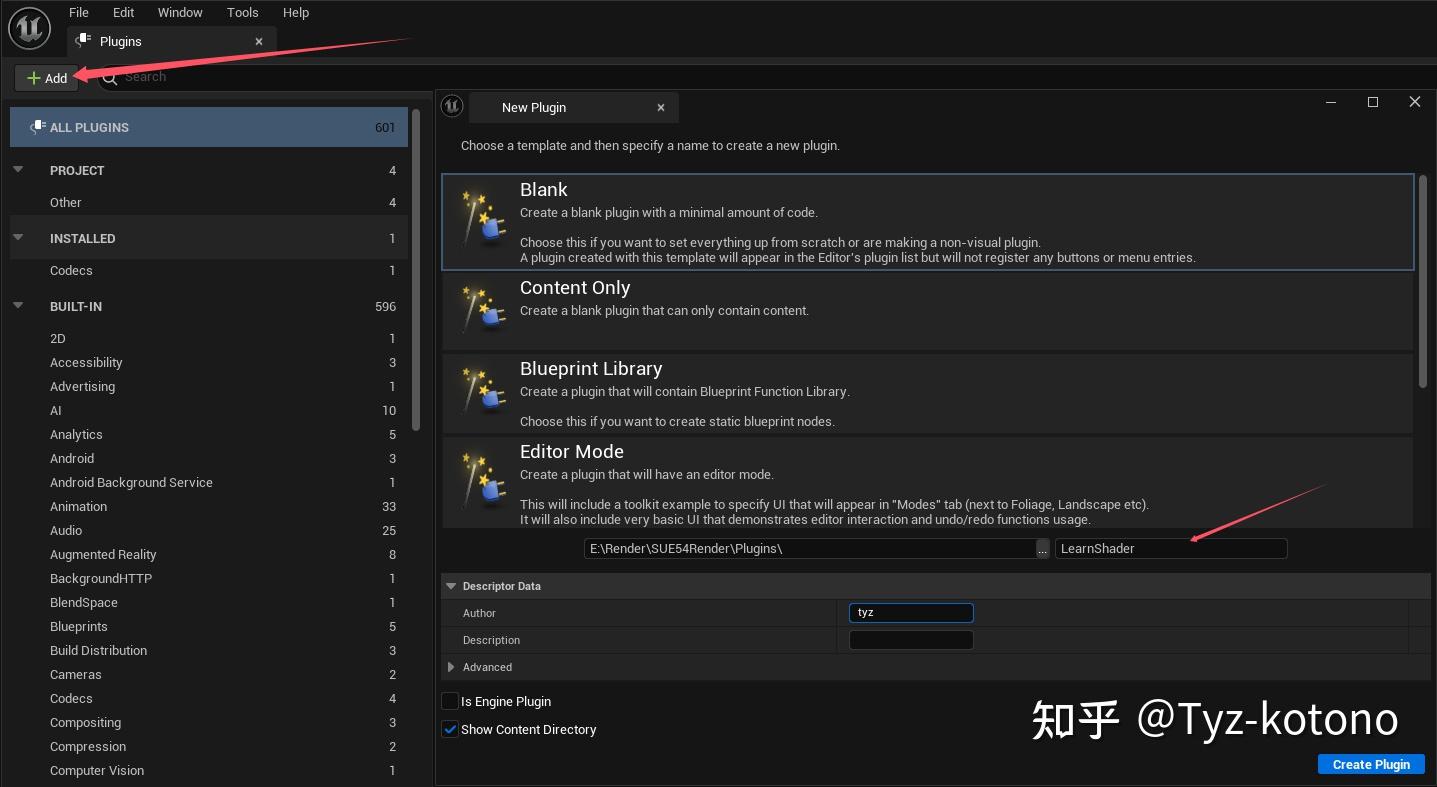Enable the Is Engine Plugin checkbox

[450, 701]
